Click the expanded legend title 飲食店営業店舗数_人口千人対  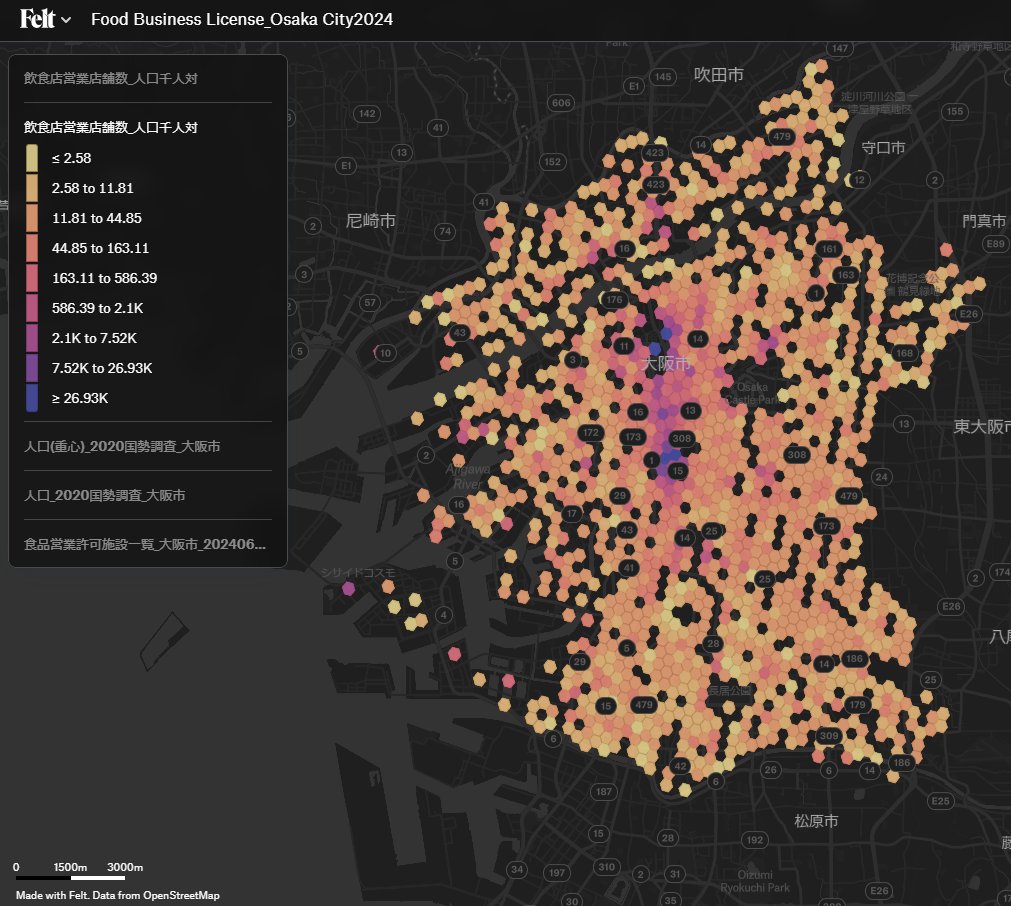click(x=111, y=128)
